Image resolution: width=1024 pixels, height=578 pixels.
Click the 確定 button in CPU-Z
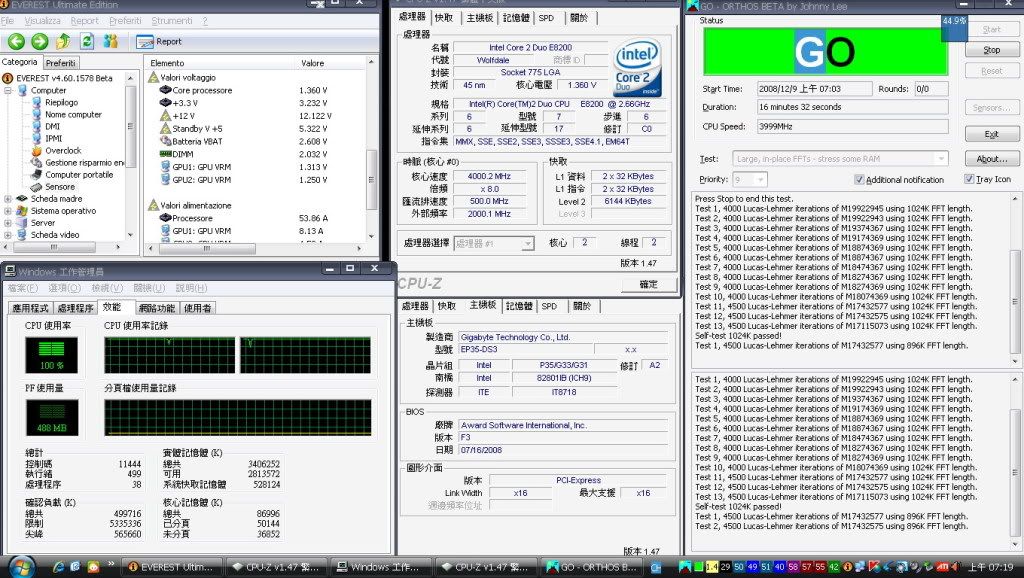(x=648, y=285)
